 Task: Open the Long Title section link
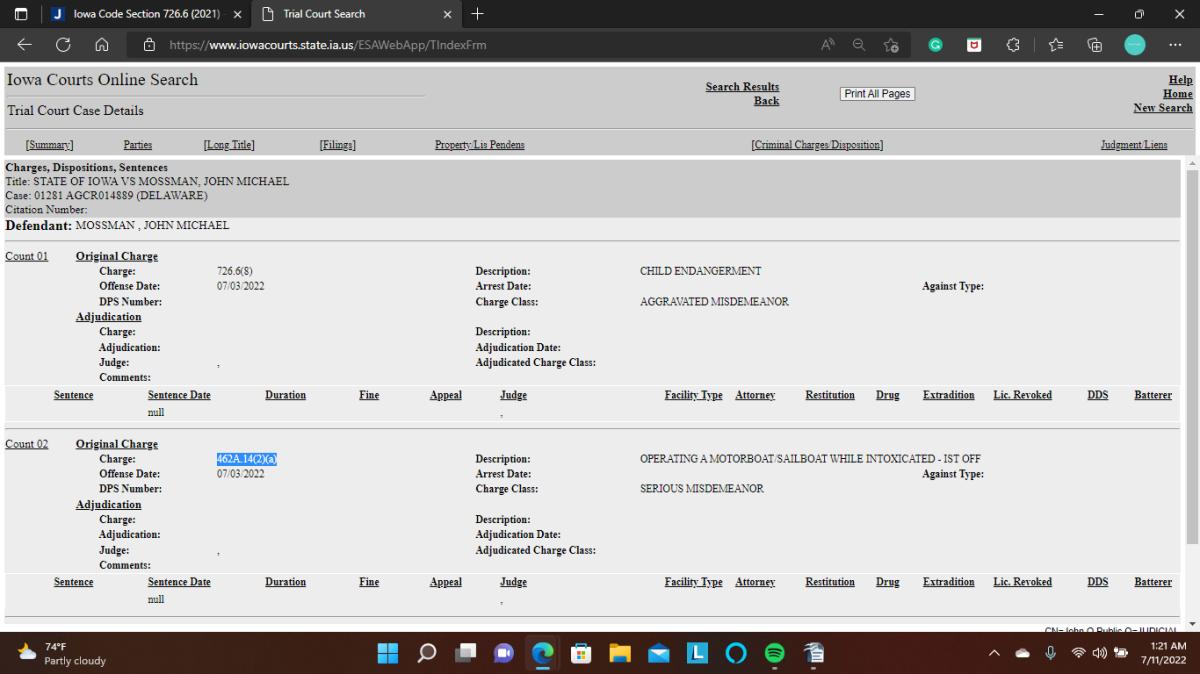point(229,145)
